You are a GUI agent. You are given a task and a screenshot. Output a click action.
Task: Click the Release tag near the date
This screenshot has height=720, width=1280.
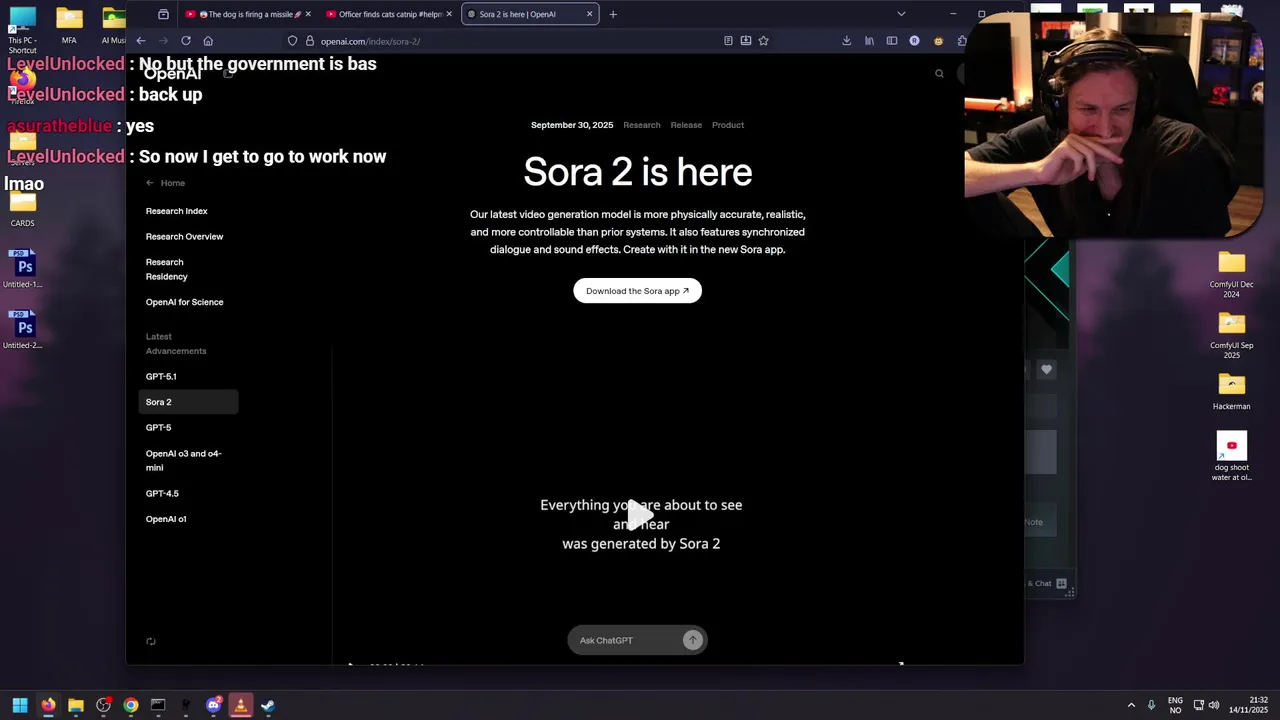pos(686,125)
